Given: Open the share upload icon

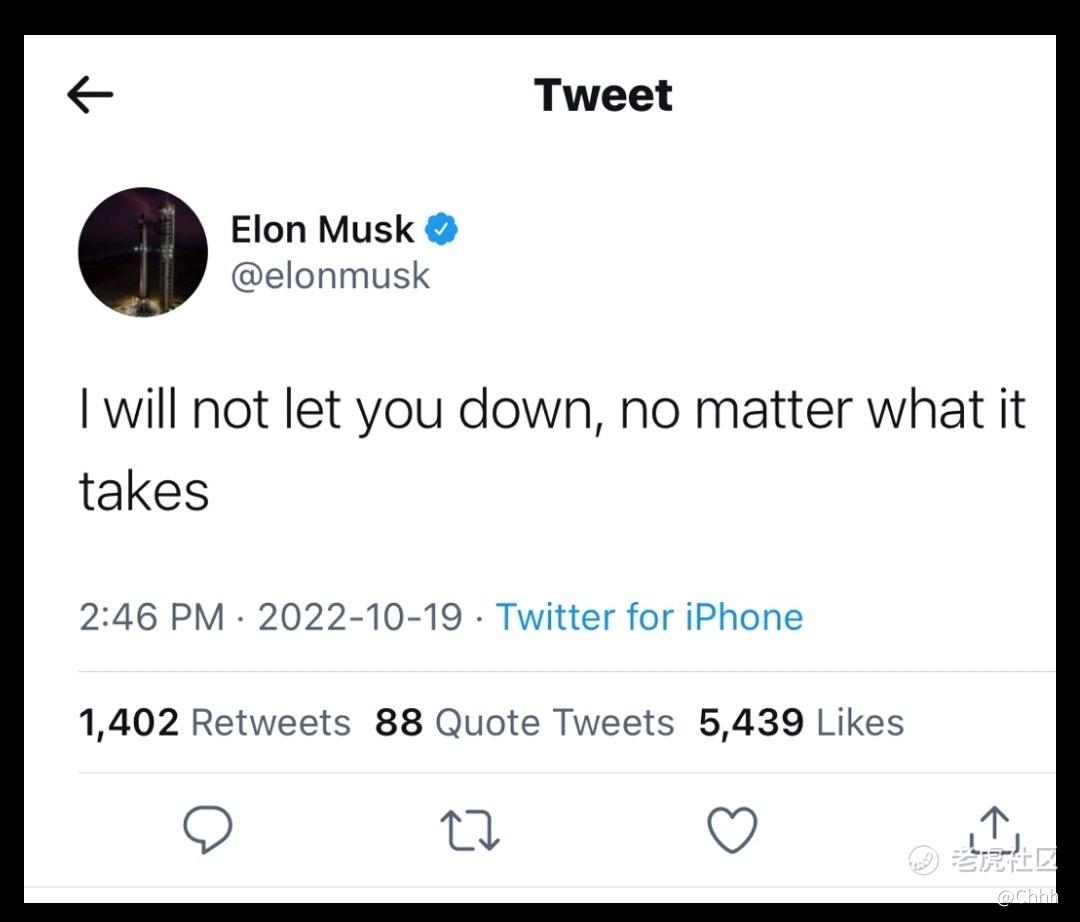Looking at the screenshot, I should (994, 828).
